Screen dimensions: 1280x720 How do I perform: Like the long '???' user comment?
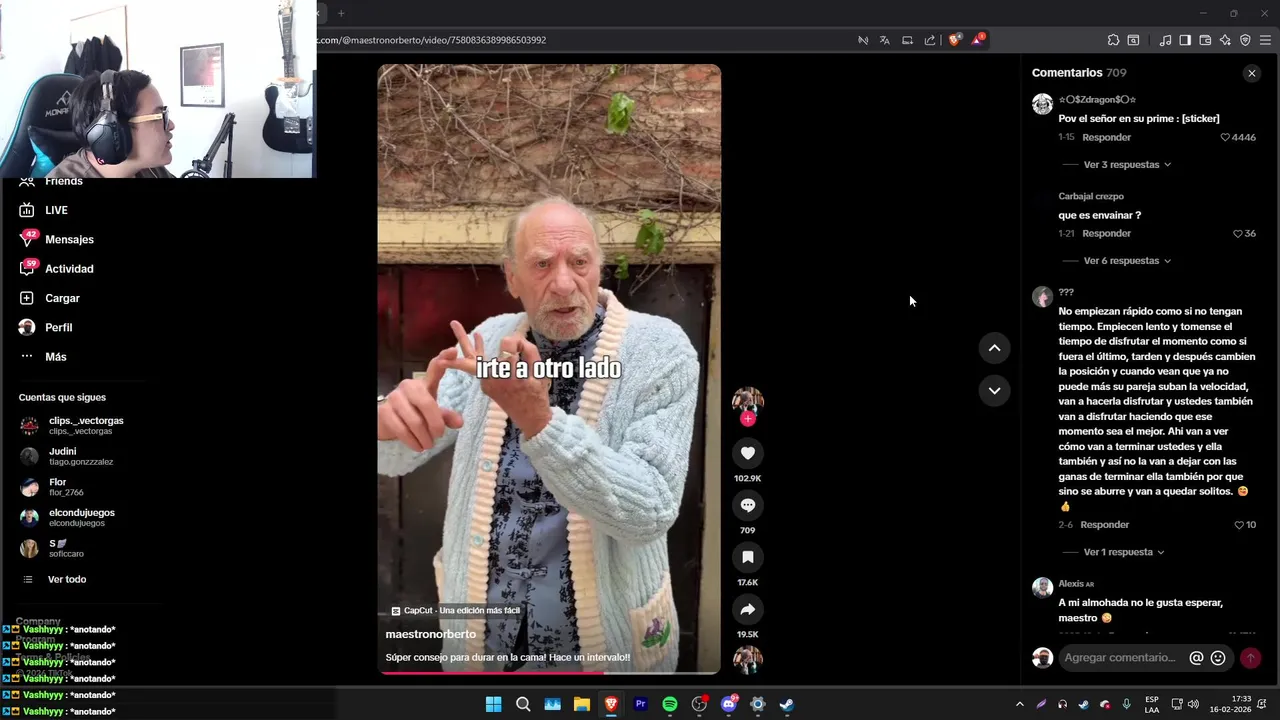point(1239,524)
